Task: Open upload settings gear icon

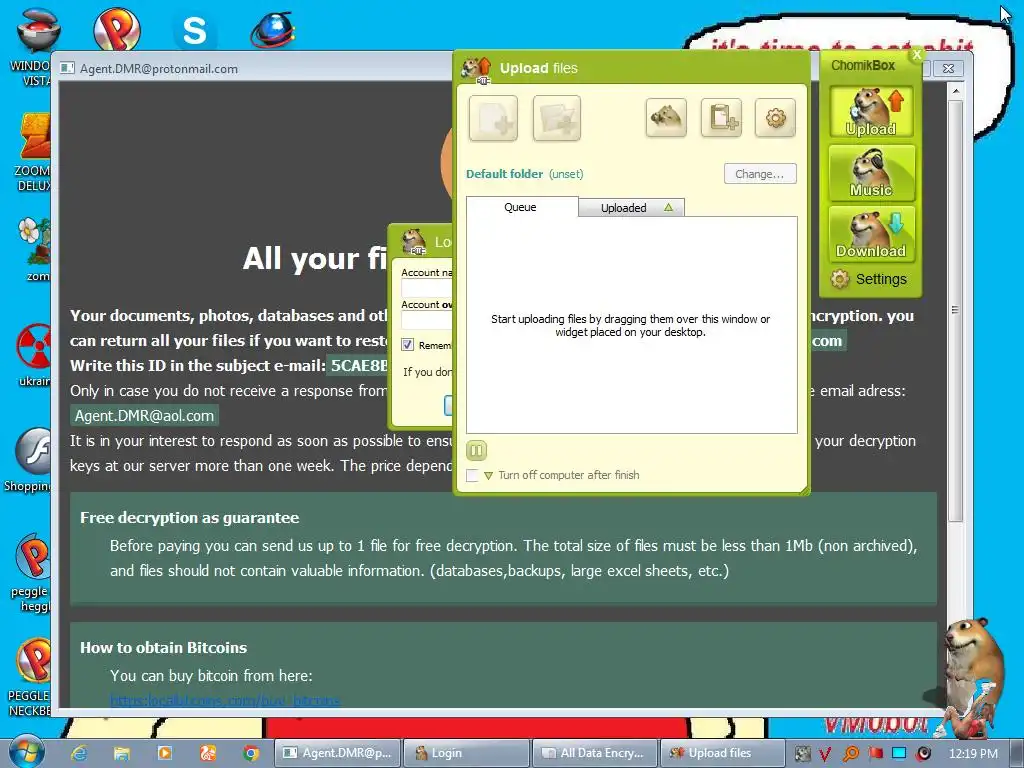Action: tap(775, 118)
